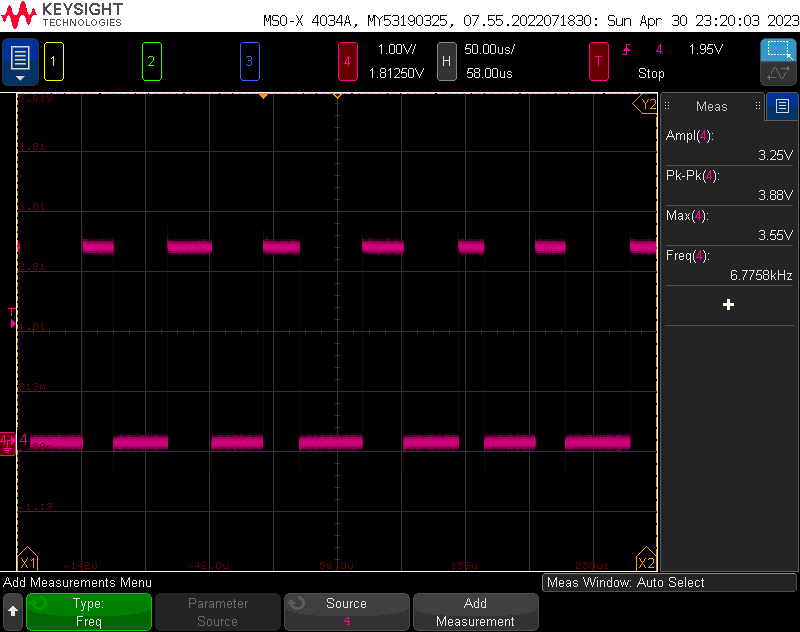800x632 pixels.
Task: Open the Source 4 selector softkey
Action: tap(346, 612)
